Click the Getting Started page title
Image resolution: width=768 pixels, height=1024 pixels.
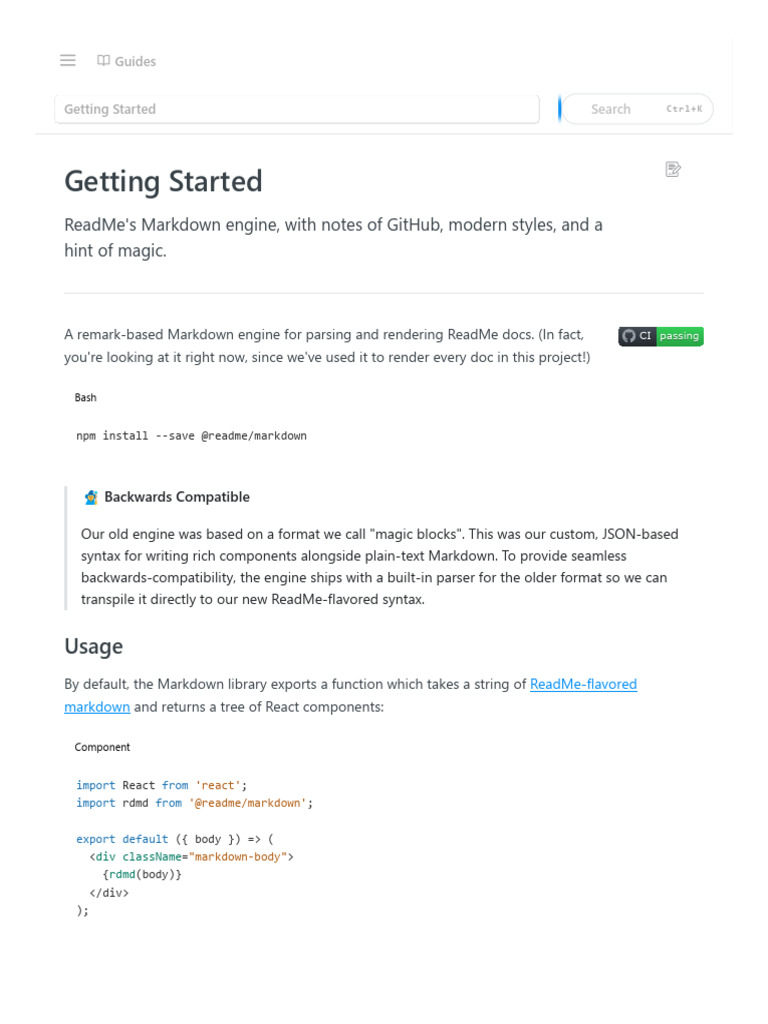pyautogui.click(x=163, y=181)
